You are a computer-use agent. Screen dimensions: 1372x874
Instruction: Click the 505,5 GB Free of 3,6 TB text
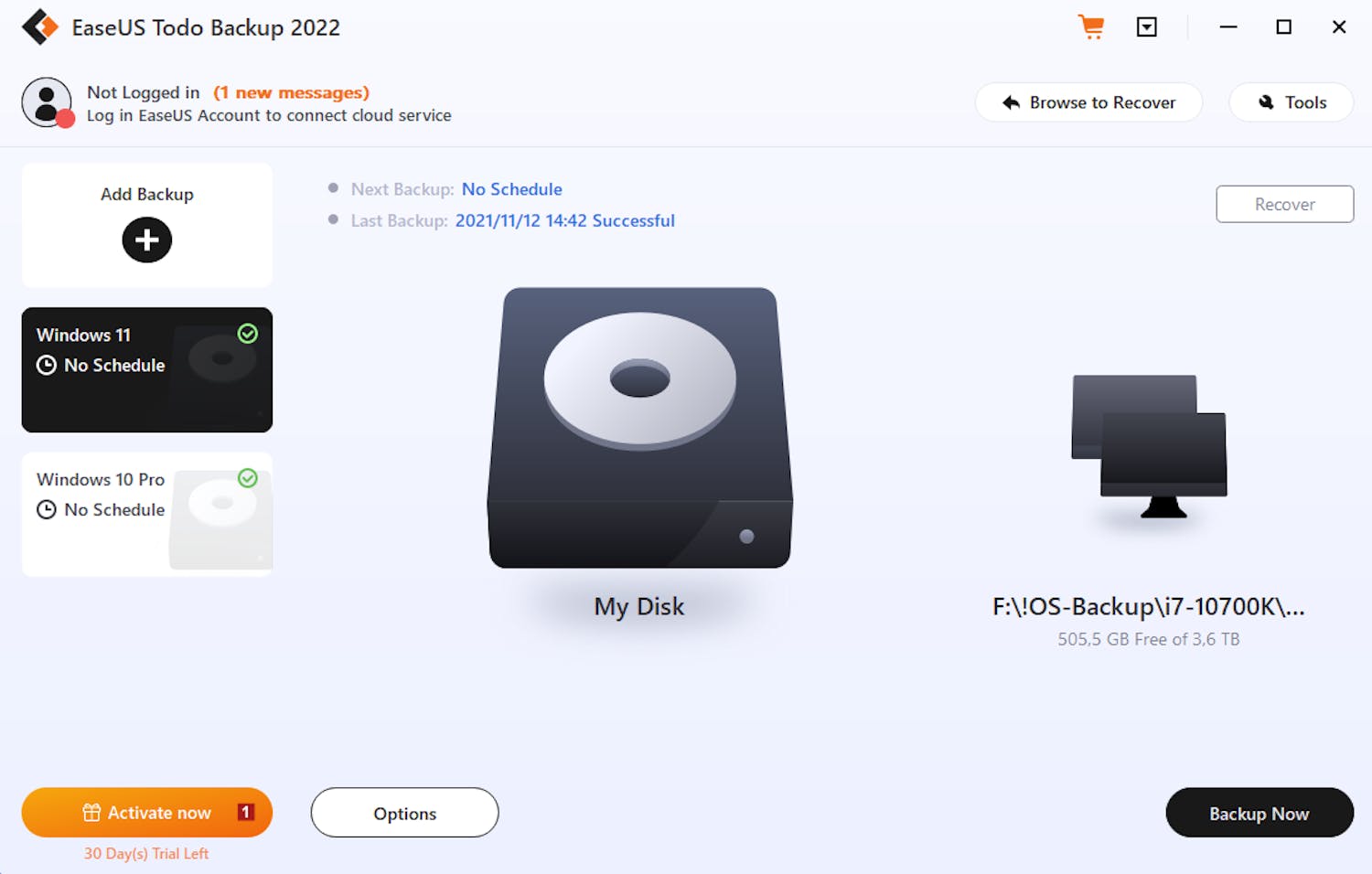[x=1149, y=639]
